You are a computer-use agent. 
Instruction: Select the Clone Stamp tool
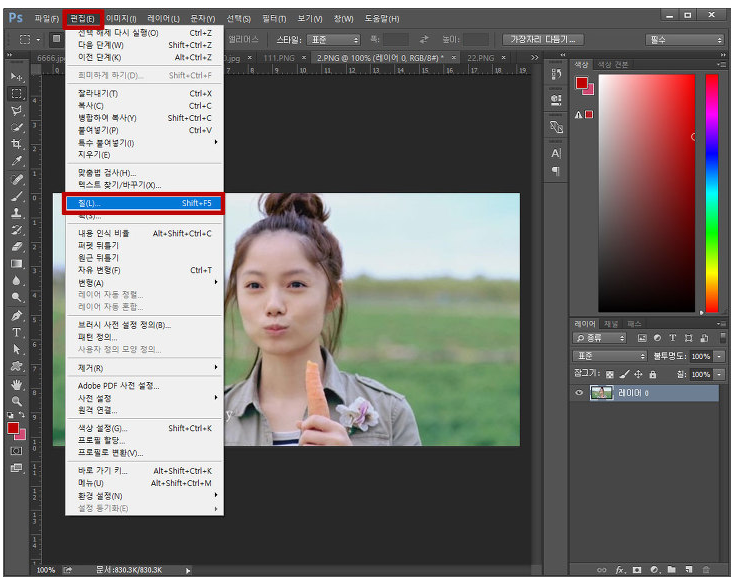pyautogui.click(x=16, y=213)
